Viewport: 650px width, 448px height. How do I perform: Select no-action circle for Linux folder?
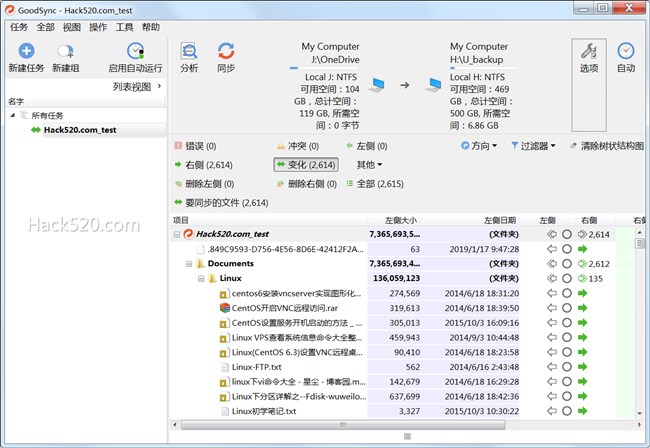pyautogui.click(x=567, y=278)
